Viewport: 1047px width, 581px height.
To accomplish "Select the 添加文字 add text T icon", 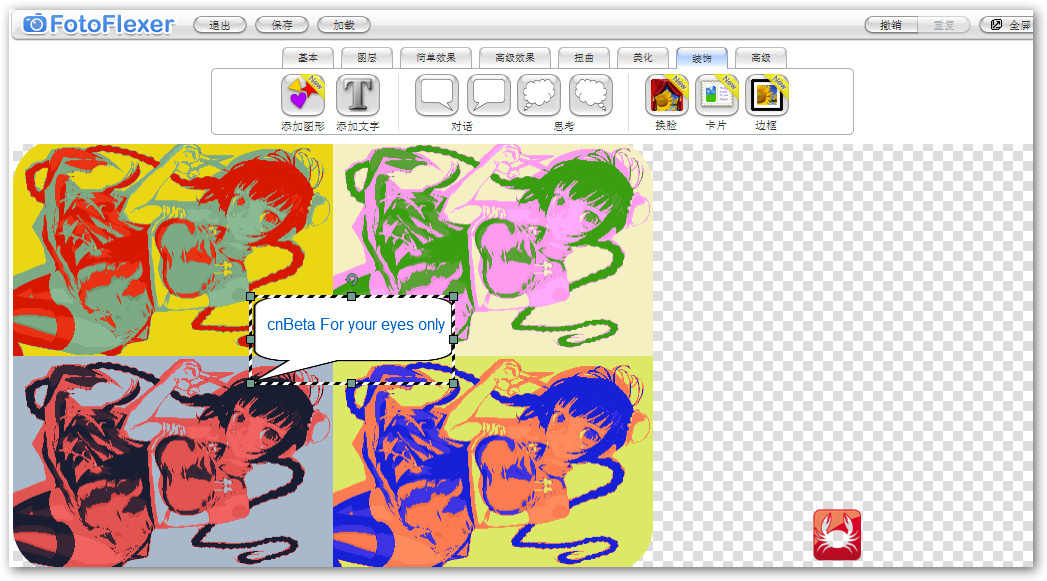I will (x=358, y=95).
